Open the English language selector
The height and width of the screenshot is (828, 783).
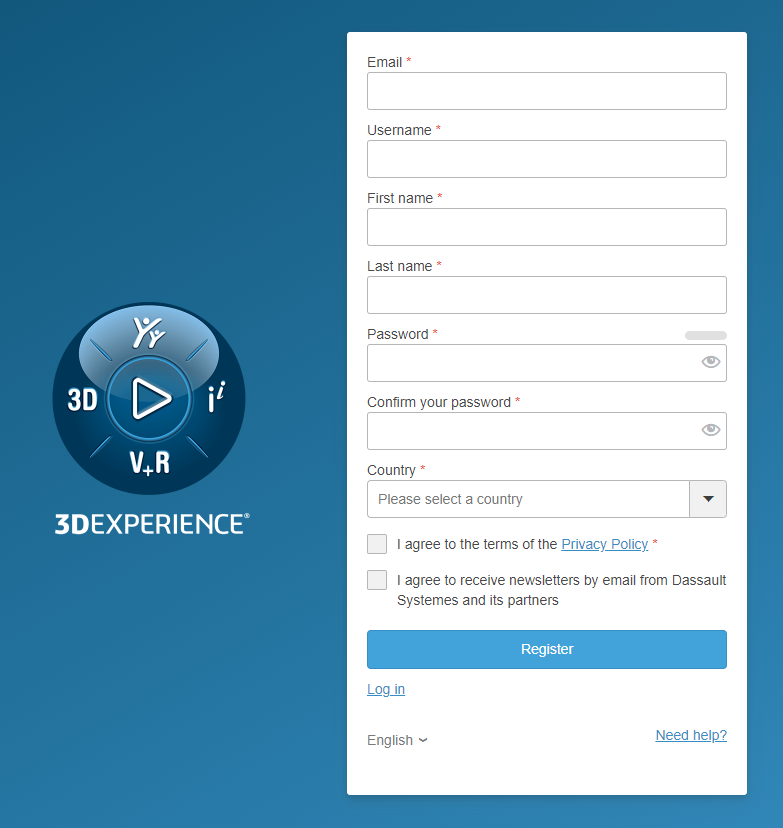pos(397,740)
